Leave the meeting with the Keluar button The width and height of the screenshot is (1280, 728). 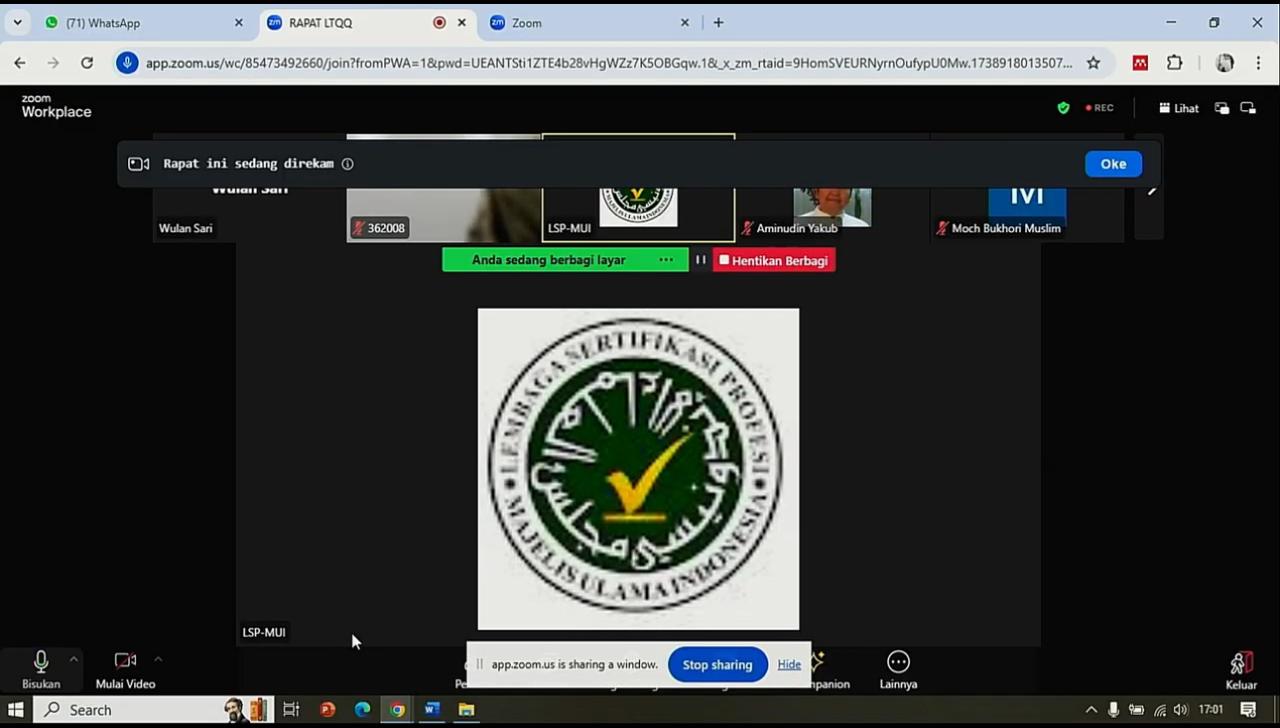[1241, 670]
